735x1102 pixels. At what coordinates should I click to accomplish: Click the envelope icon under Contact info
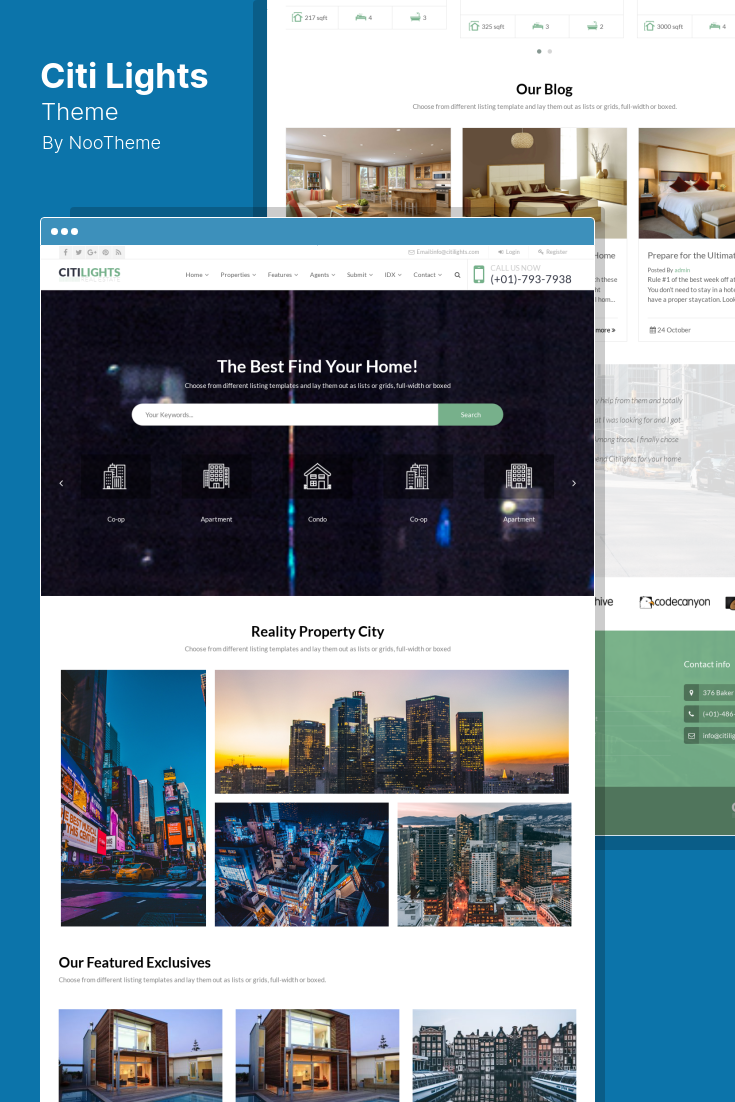[x=691, y=735]
